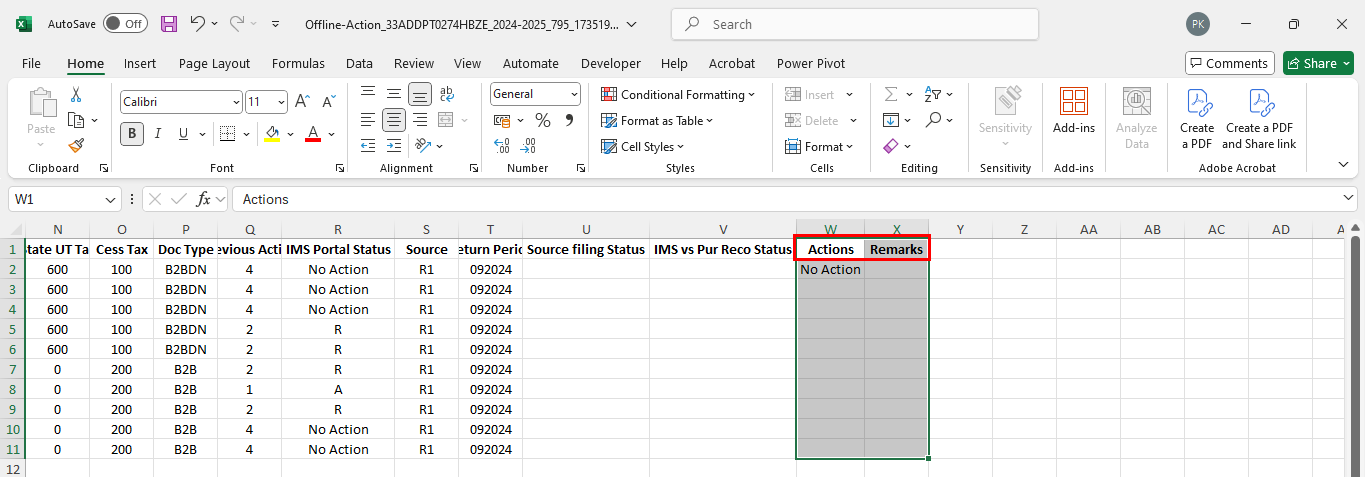Click the Save floppy disk icon
The width and height of the screenshot is (1365, 477).
[169, 24]
